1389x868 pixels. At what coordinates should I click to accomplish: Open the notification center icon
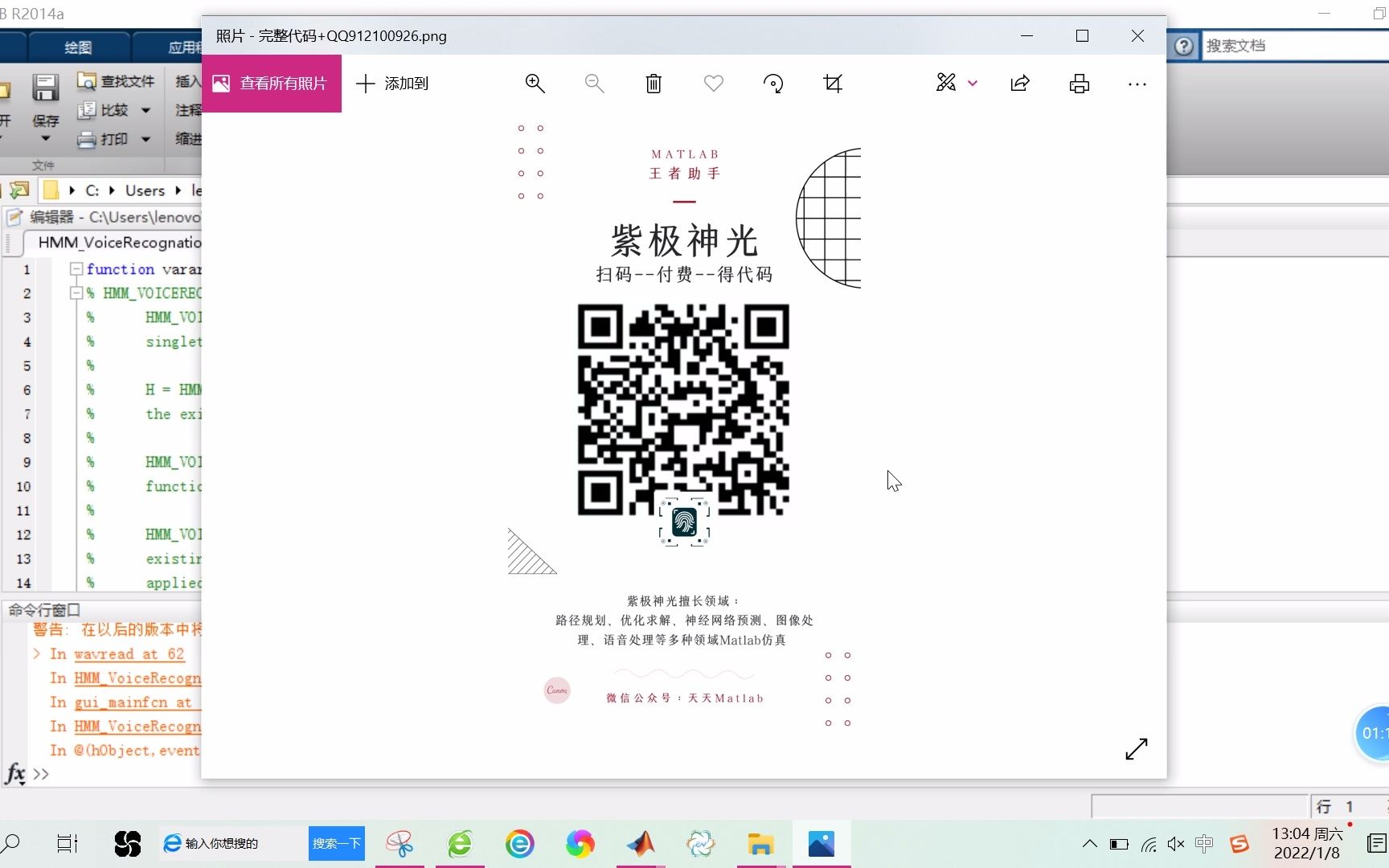[1377, 844]
